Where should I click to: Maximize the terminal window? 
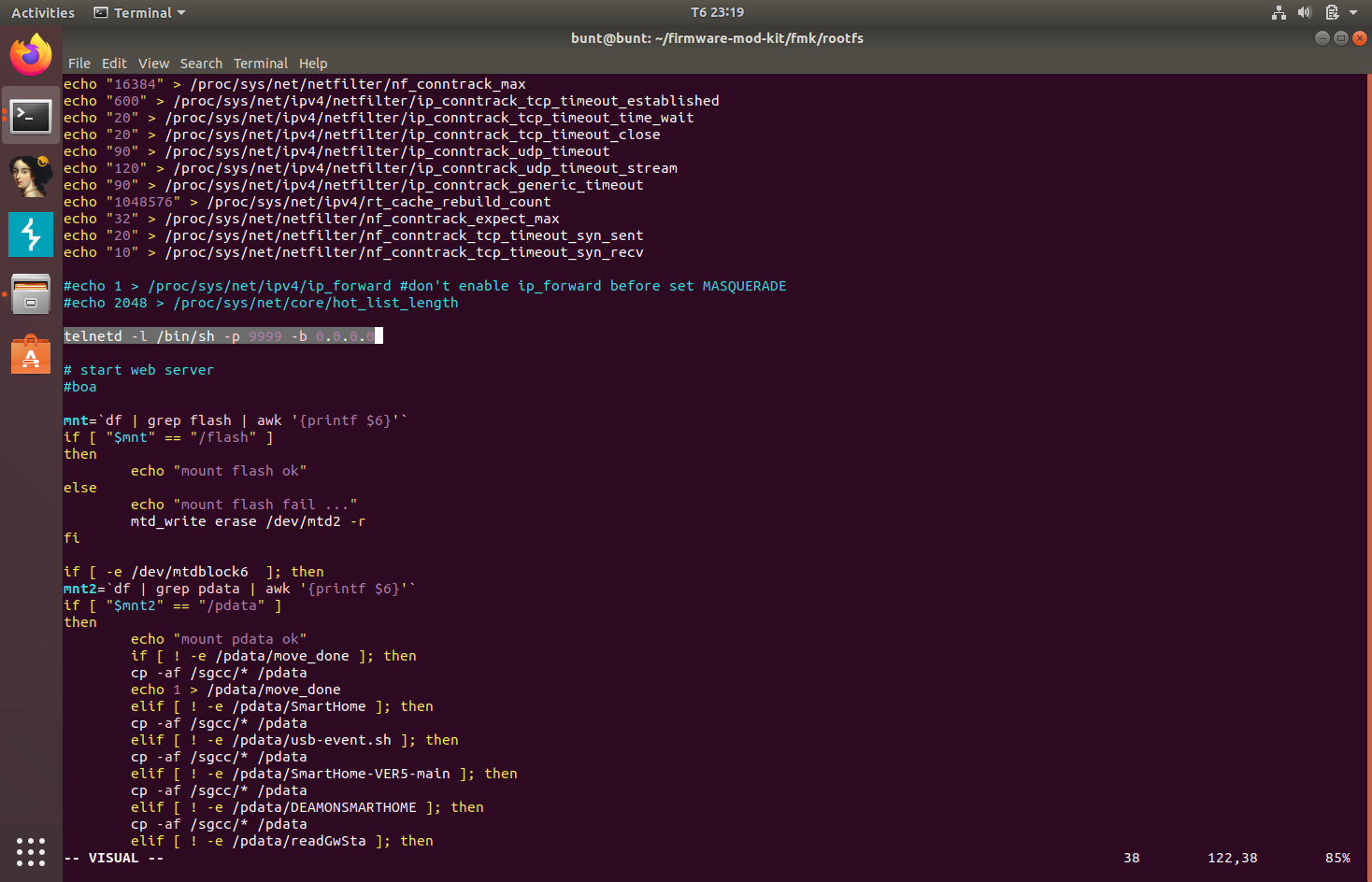pyautogui.click(x=1340, y=38)
